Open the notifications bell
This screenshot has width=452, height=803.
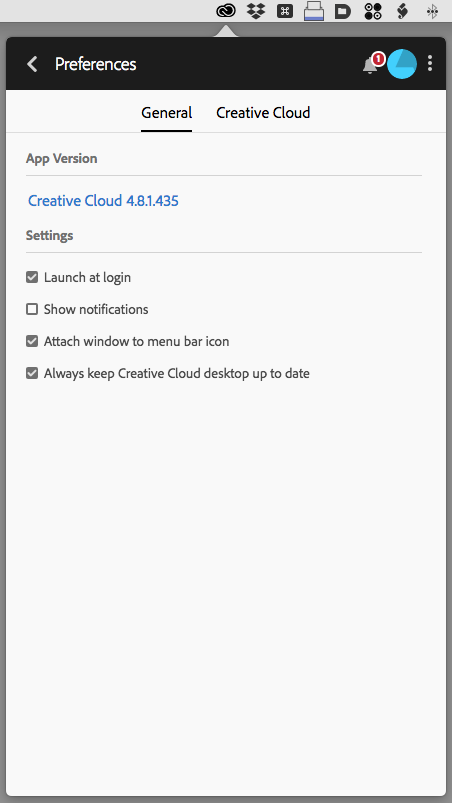click(x=370, y=65)
